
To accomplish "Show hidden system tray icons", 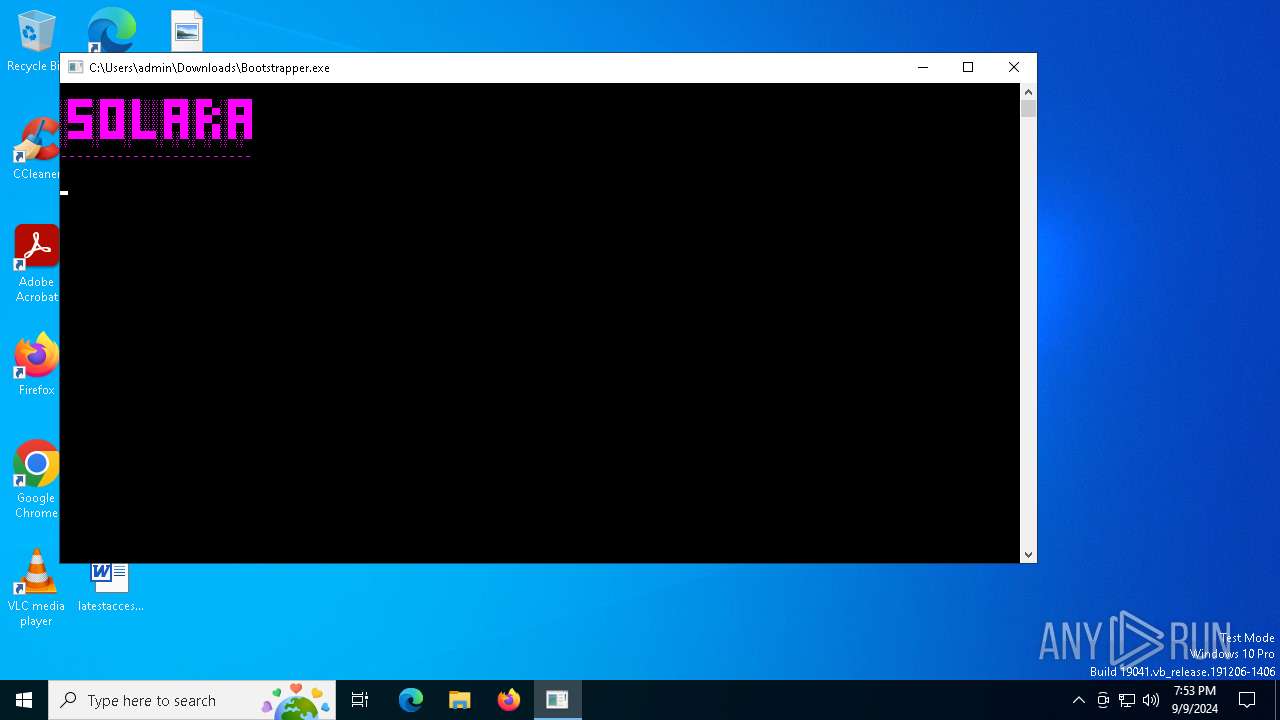I will pos(1078,700).
